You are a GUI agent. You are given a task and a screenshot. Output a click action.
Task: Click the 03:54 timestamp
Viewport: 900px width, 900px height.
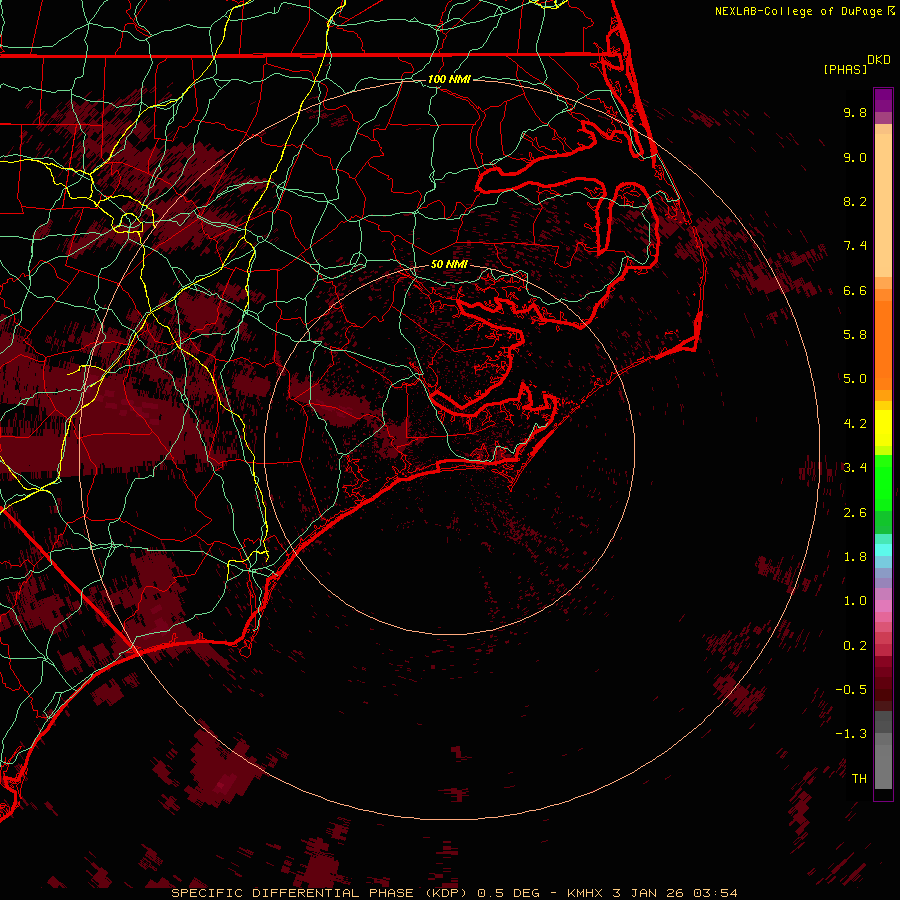coord(715,893)
